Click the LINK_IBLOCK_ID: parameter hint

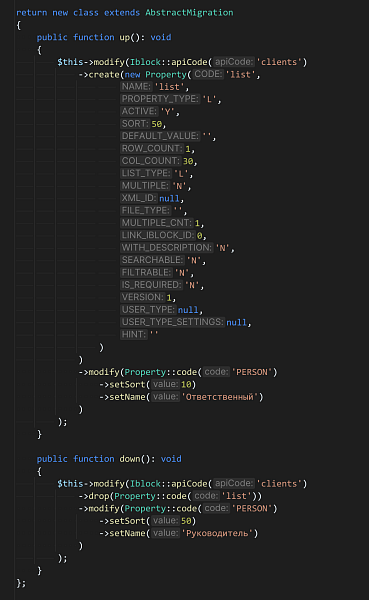(158, 235)
